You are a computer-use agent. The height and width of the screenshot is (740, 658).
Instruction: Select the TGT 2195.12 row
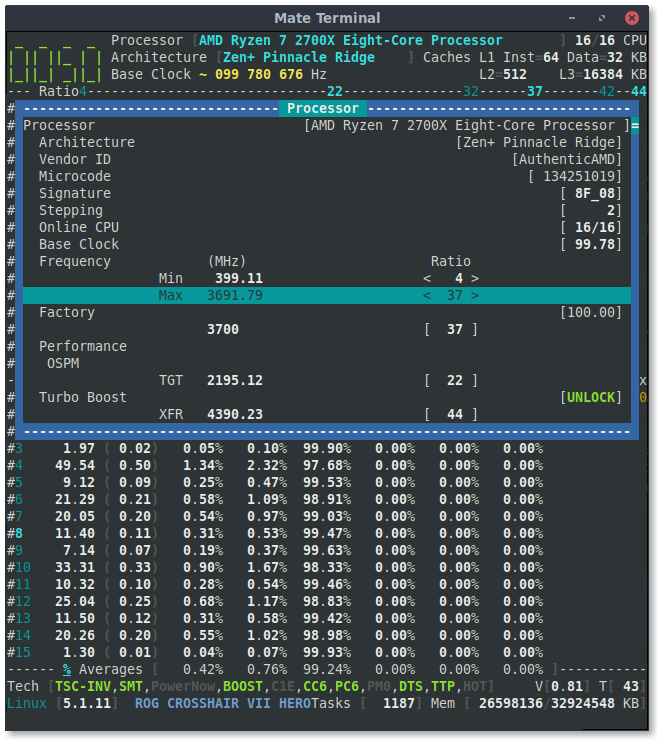[x=327, y=380]
